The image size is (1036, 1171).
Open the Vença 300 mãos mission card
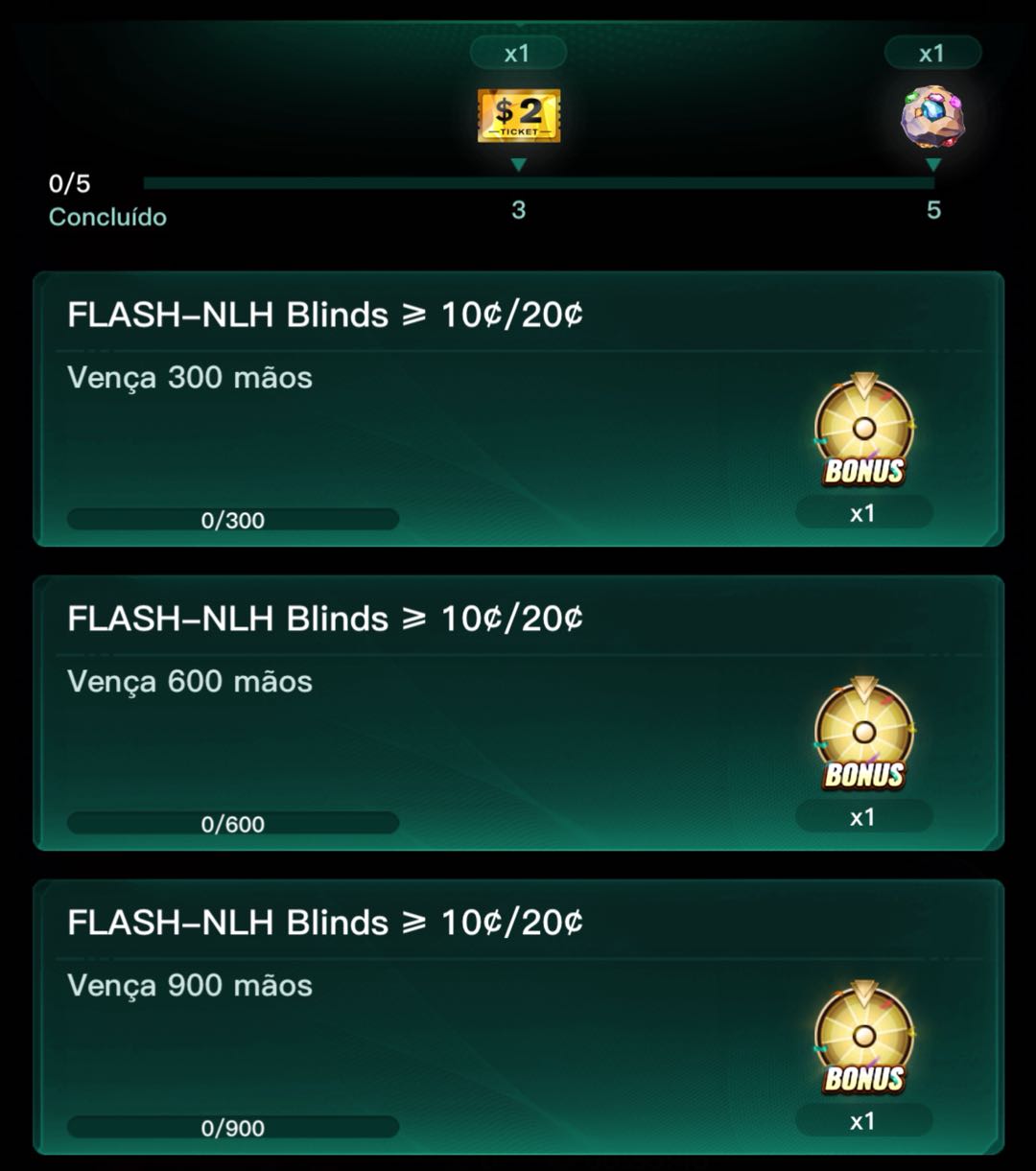519,410
